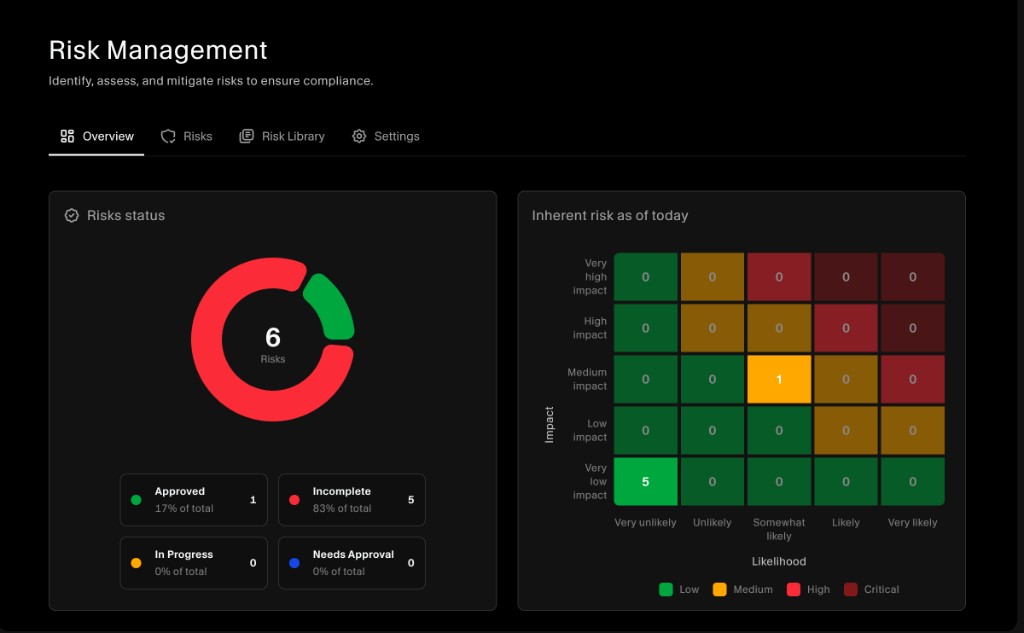Screen dimensions: 1024x633
Task: Open the Risk Library tab
Action: coord(282,137)
